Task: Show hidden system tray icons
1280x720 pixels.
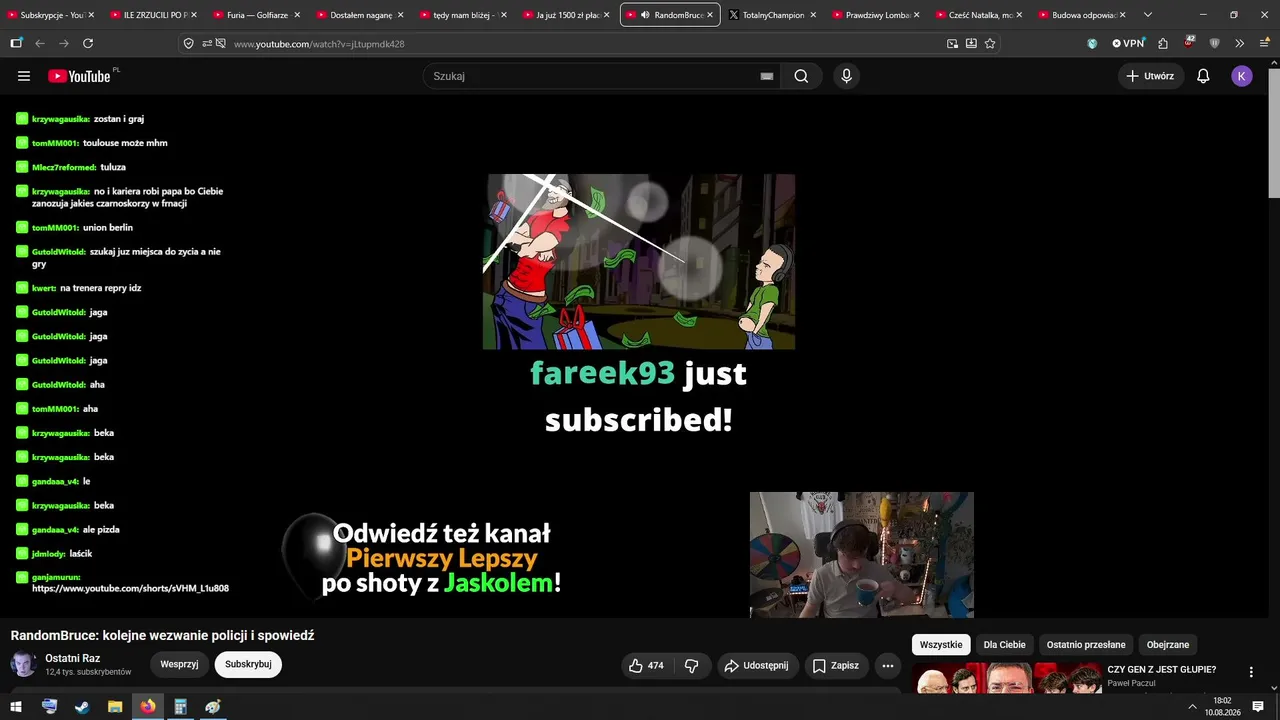Action: pyautogui.click(x=1192, y=707)
